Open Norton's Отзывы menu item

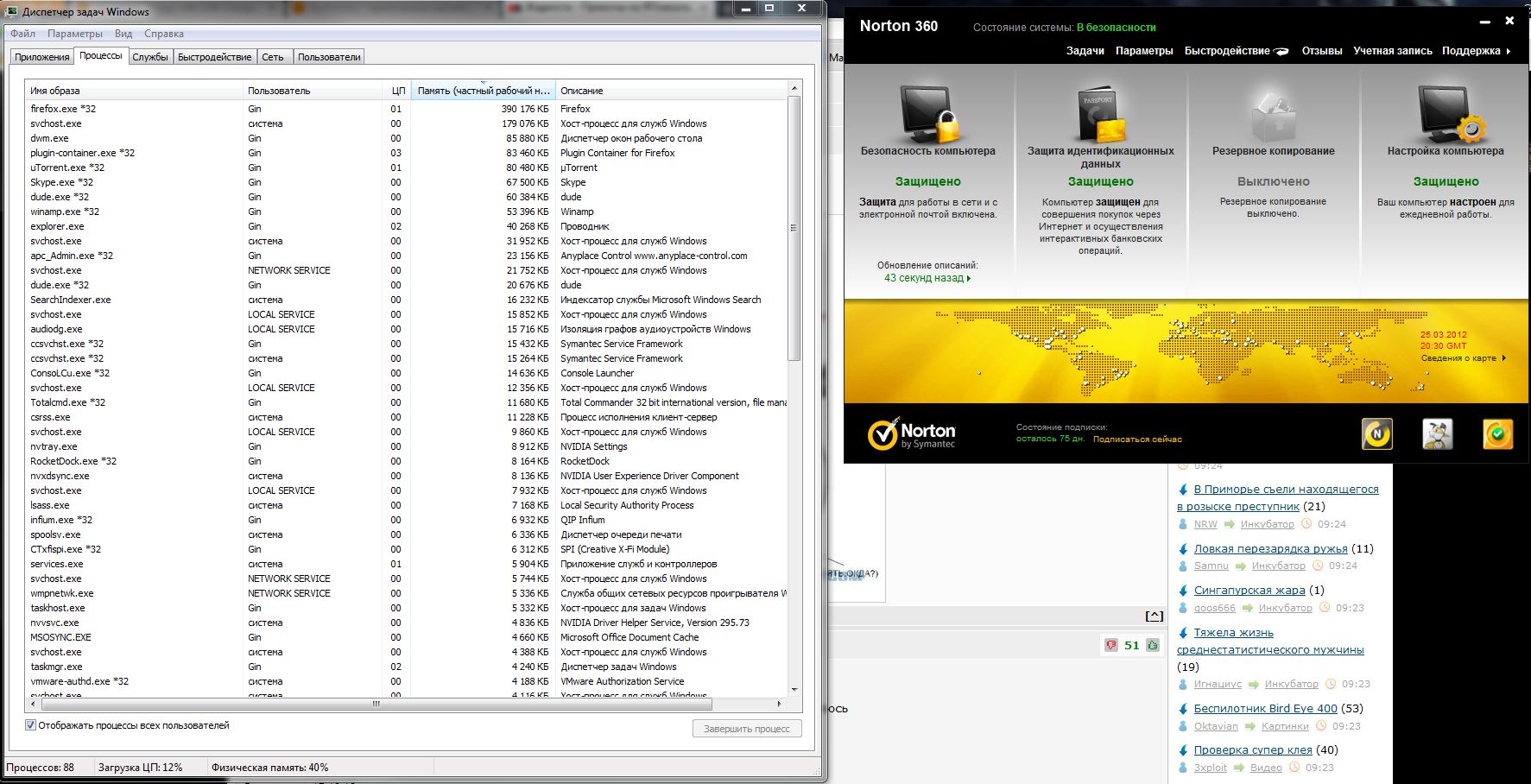pyautogui.click(x=1322, y=51)
